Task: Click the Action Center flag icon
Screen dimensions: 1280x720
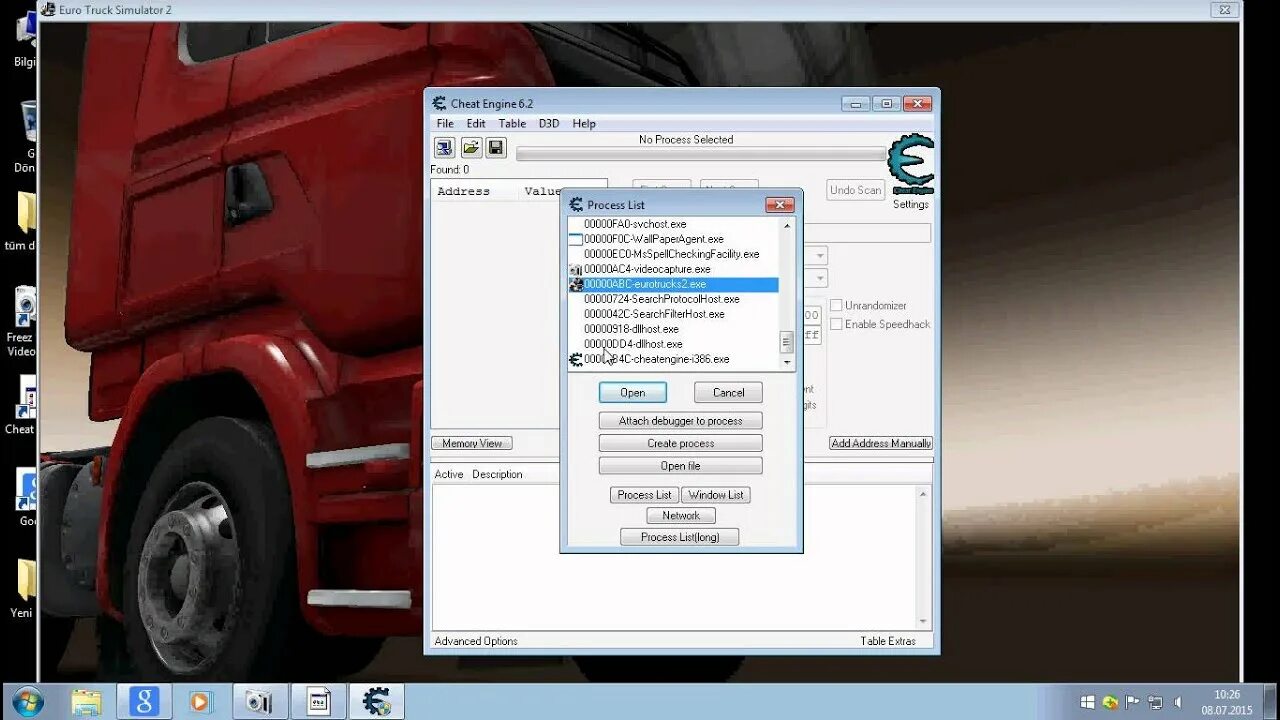Action: click(x=1133, y=702)
